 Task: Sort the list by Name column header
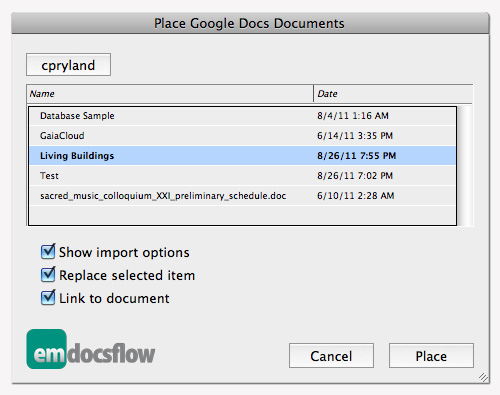click(x=170, y=94)
